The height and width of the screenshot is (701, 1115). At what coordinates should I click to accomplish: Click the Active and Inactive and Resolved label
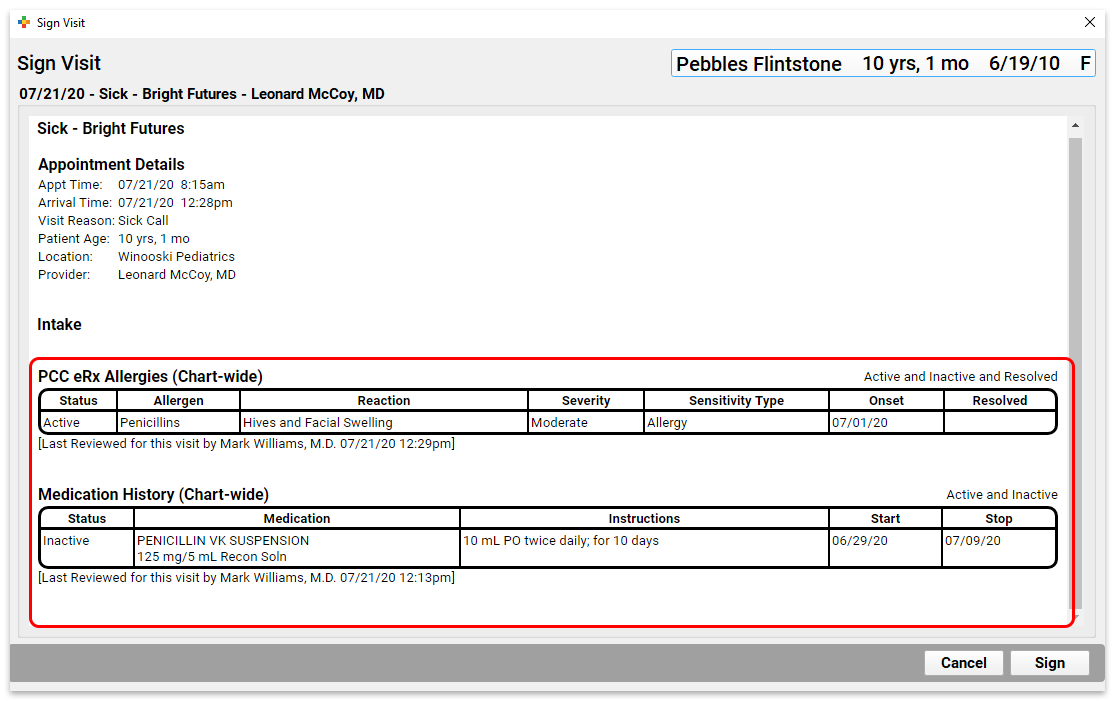pos(961,376)
